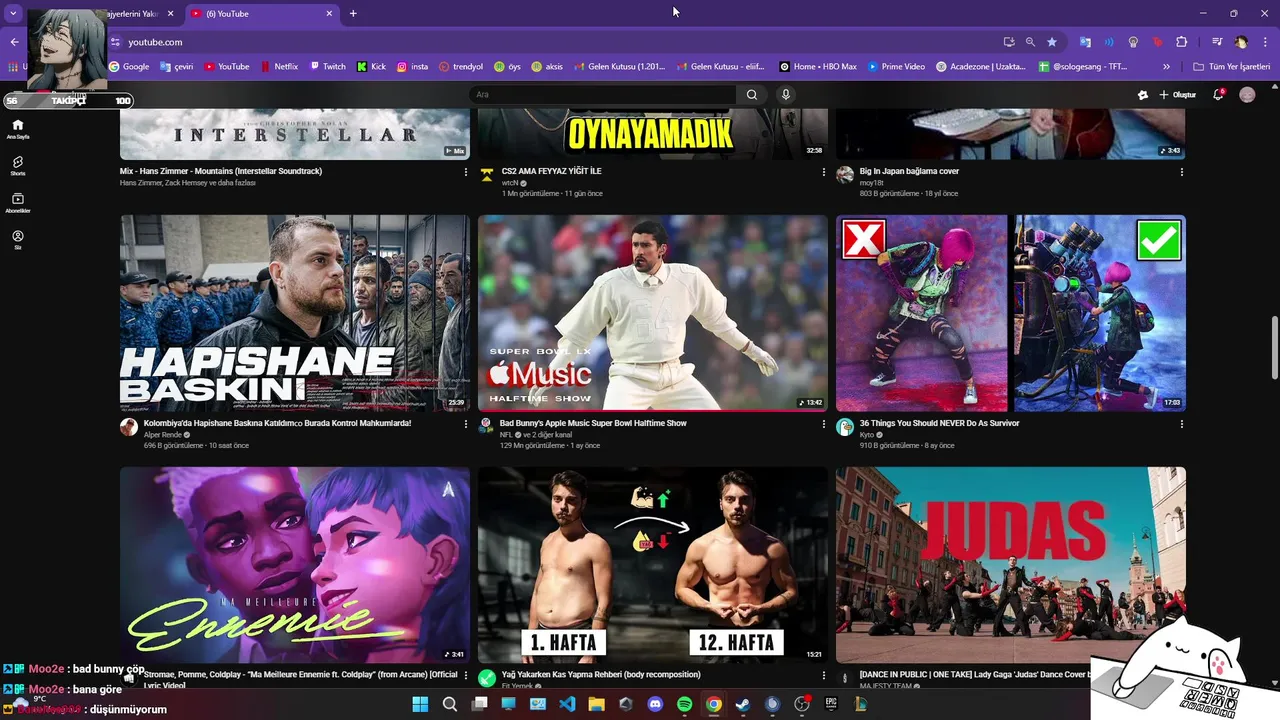This screenshot has height=720, width=1280.
Task: Open the Home • HBO Max bookmark
Action: coord(818,67)
